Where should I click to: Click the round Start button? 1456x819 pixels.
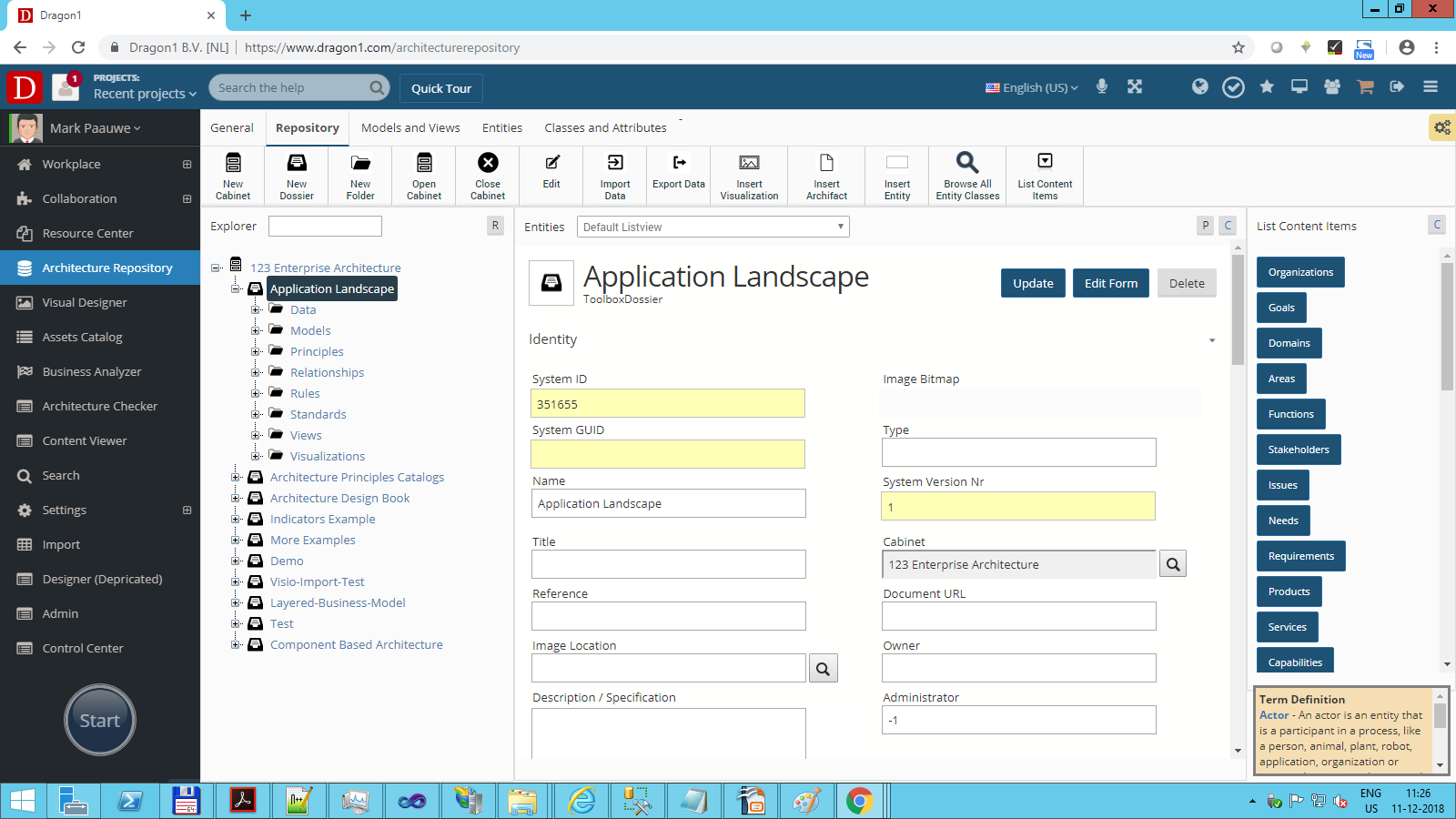pyautogui.click(x=100, y=720)
